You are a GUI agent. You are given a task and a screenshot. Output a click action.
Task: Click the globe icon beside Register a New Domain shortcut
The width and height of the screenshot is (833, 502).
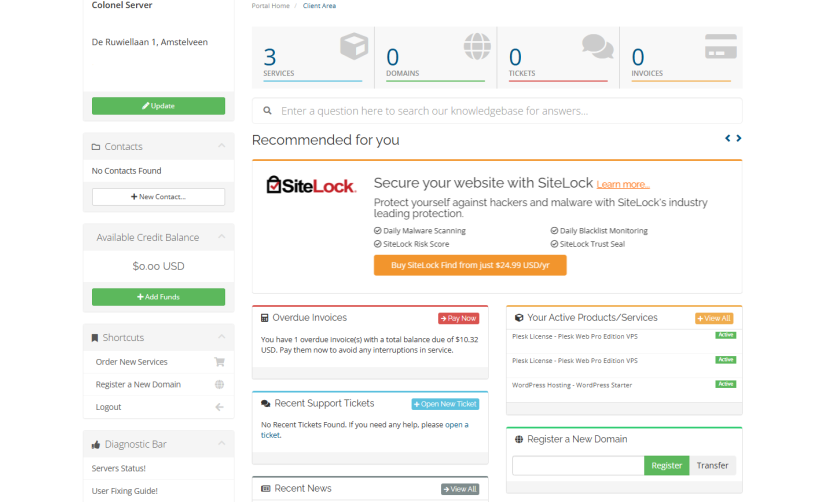pos(219,385)
